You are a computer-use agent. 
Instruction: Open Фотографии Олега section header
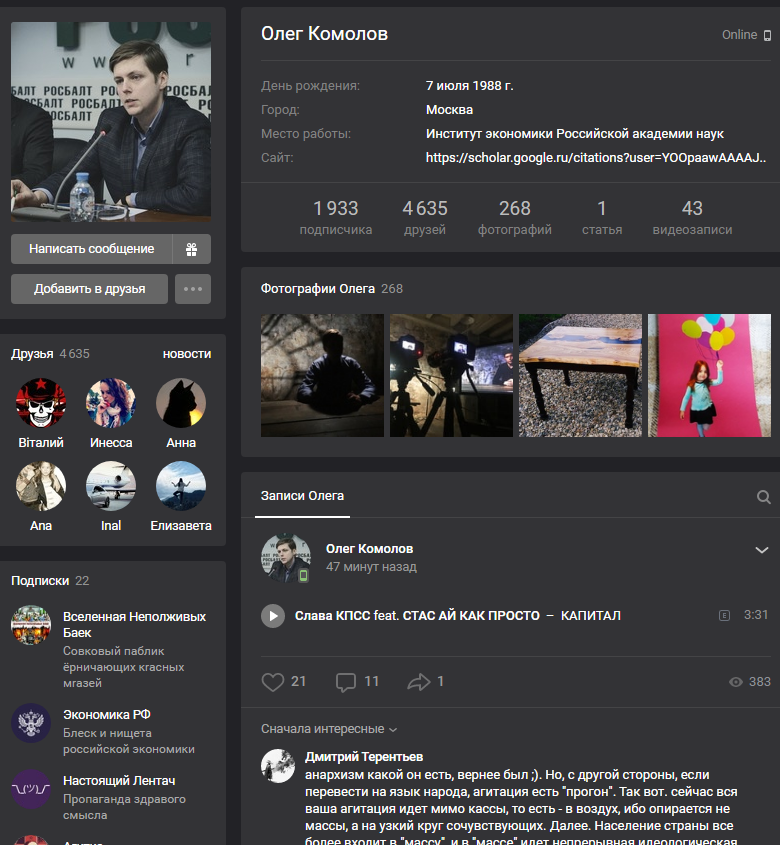(x=318, y=289)
